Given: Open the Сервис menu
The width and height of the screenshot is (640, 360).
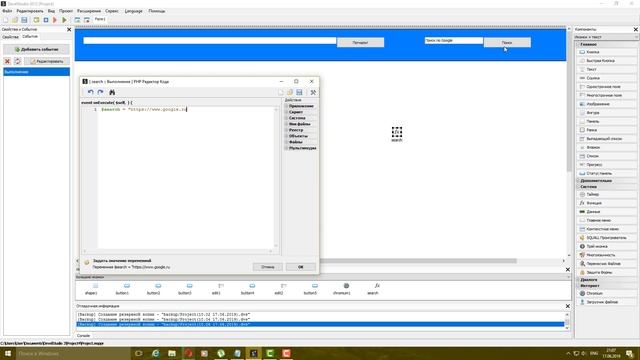Looking at the screenshot, I should [111, 11].
